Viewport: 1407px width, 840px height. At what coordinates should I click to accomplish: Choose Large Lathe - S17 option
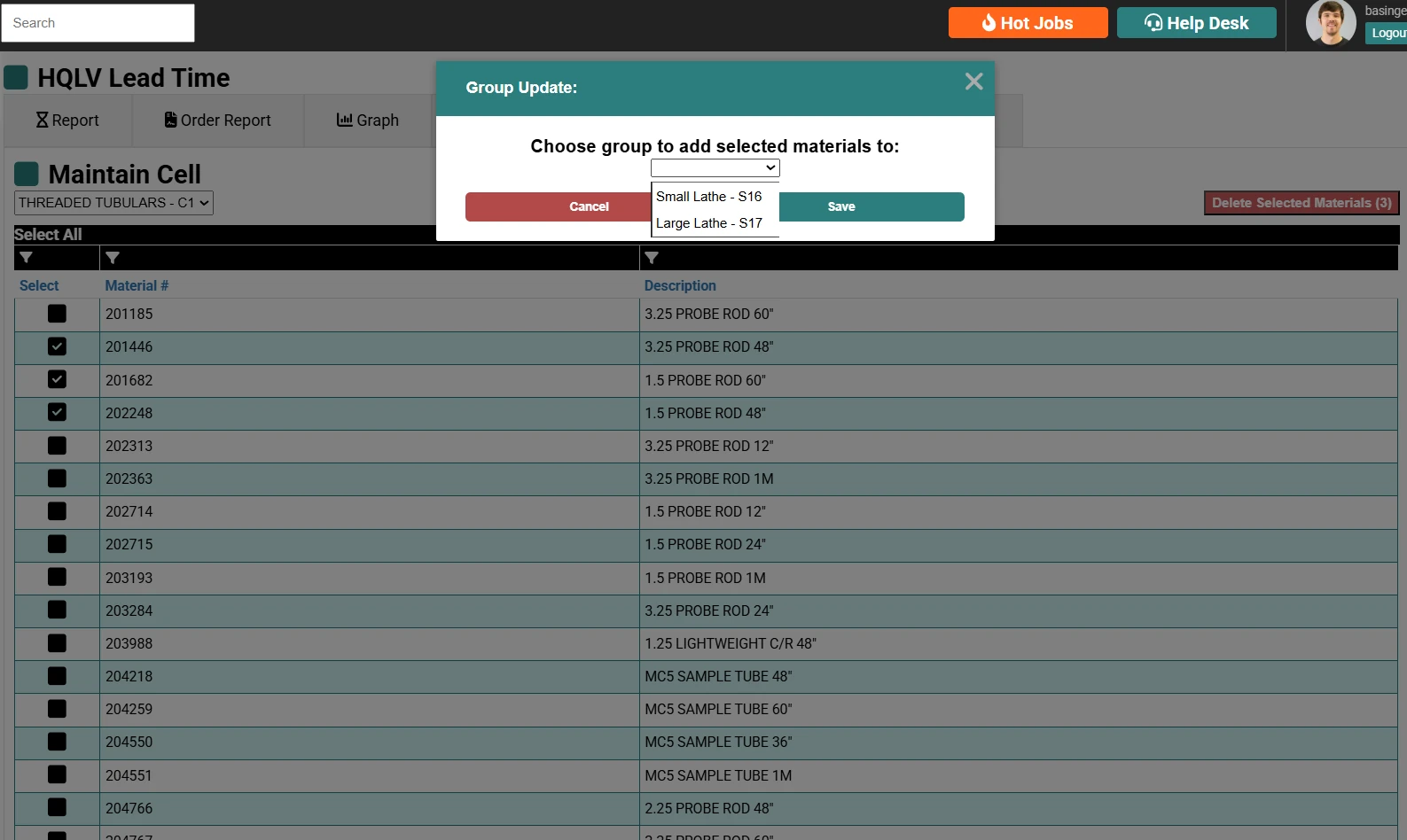tap(715, 223)
